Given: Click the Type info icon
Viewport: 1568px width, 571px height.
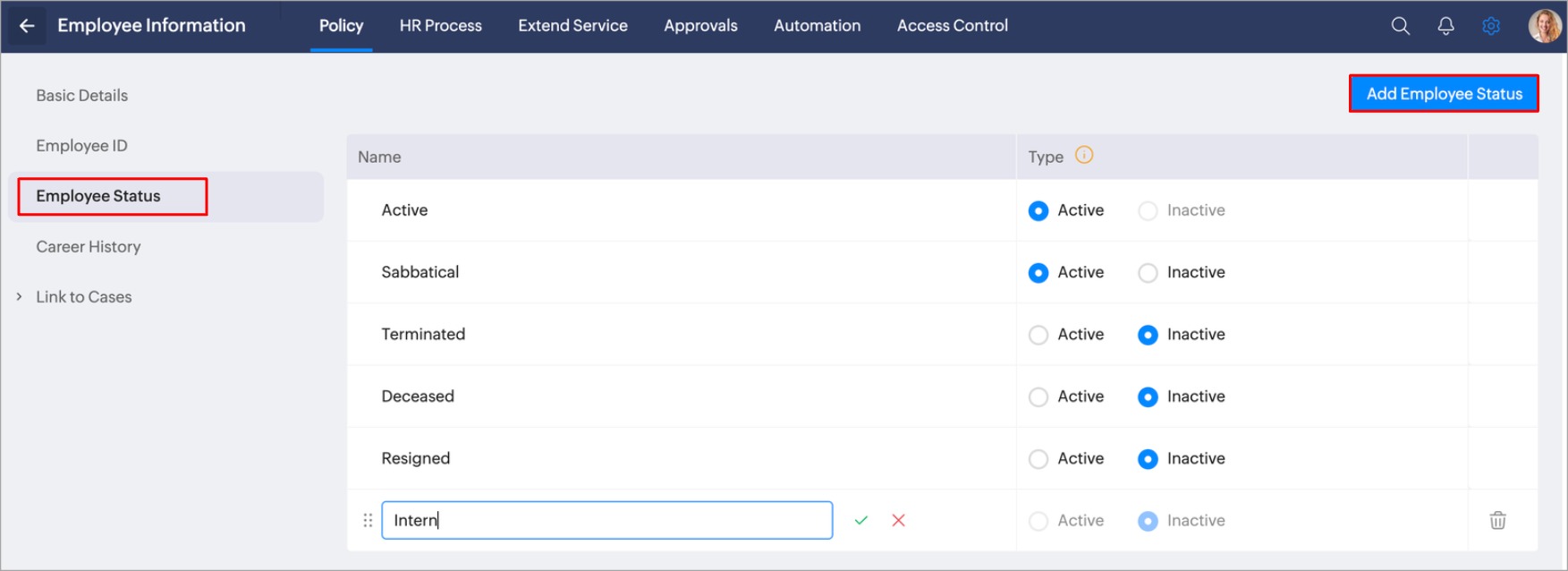Looking at the screenshot, I should [1084, 155].
